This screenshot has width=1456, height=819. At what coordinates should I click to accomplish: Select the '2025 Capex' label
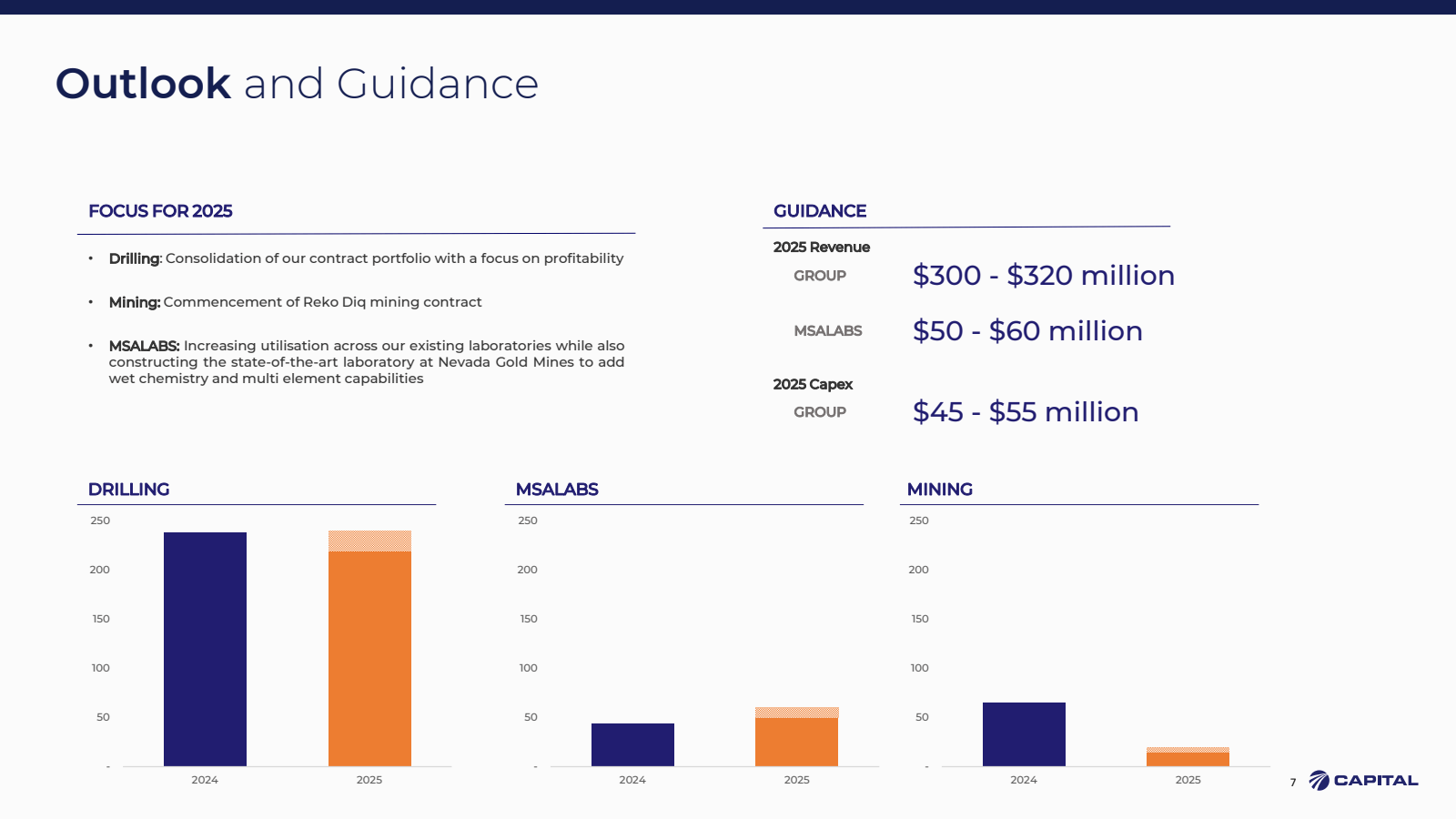coord(813,385)
